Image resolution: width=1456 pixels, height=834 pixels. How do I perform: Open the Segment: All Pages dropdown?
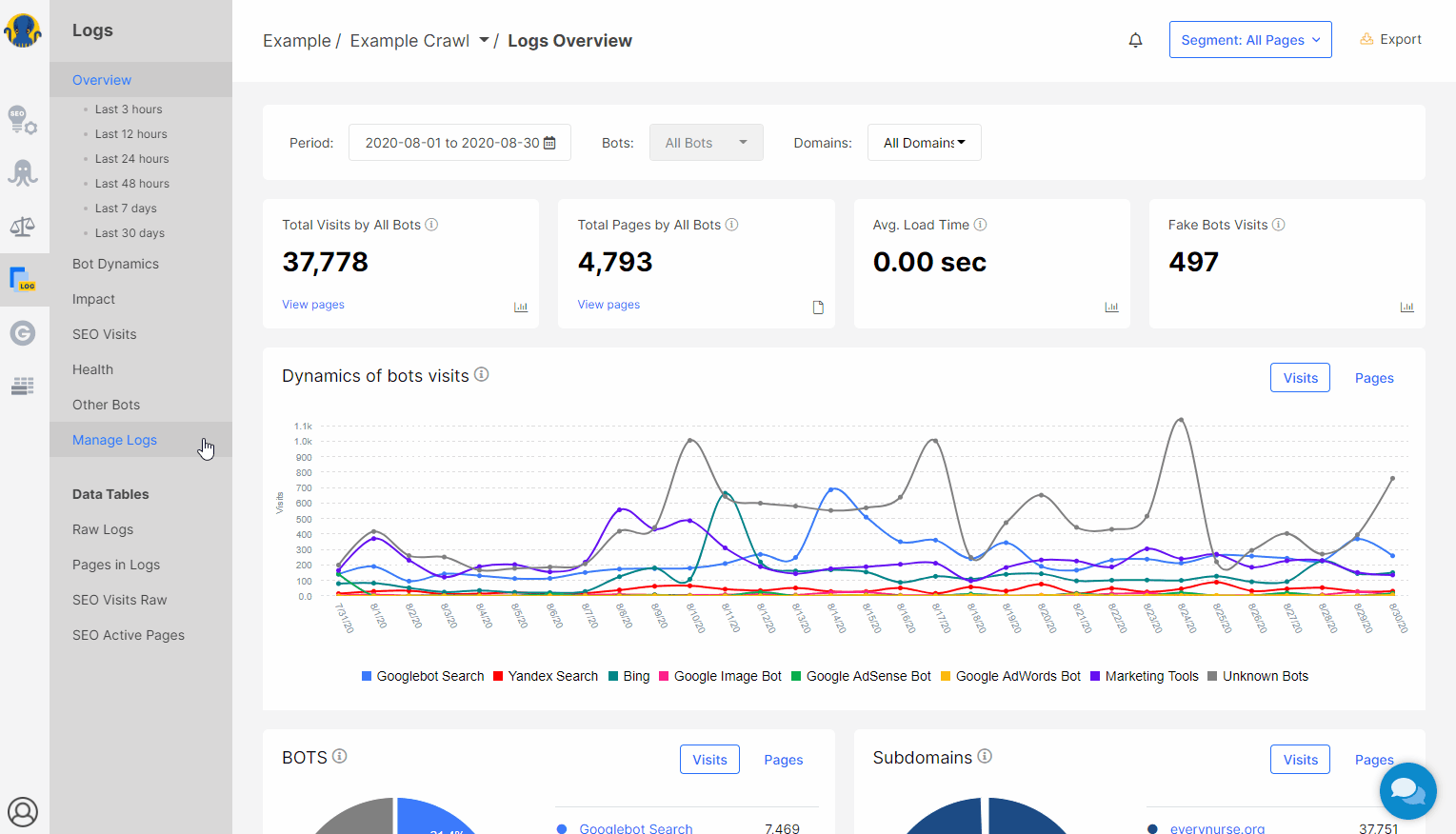1250,40
